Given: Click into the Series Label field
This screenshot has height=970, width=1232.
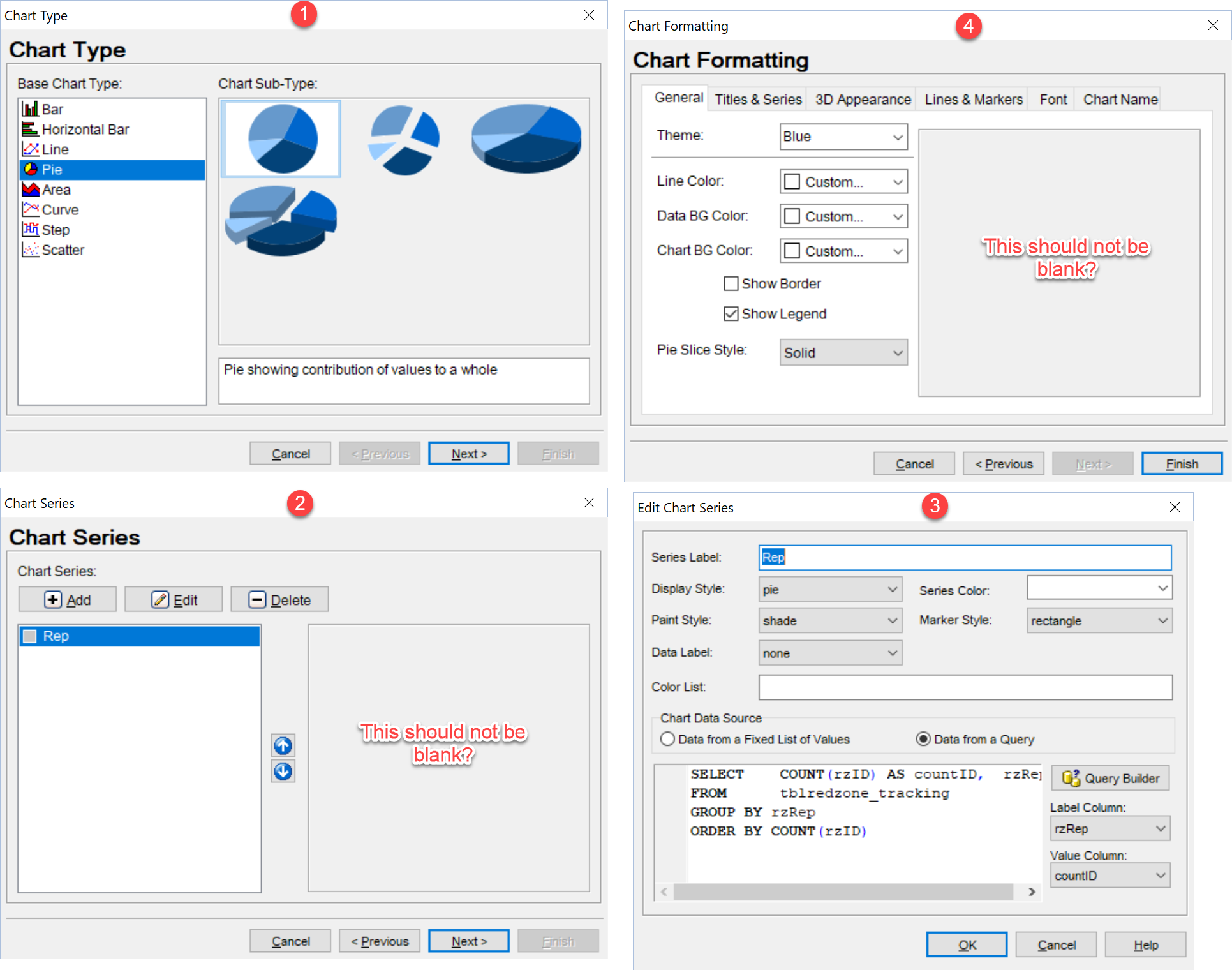Looking at the screenshot, I should click(x=965, y=557).
